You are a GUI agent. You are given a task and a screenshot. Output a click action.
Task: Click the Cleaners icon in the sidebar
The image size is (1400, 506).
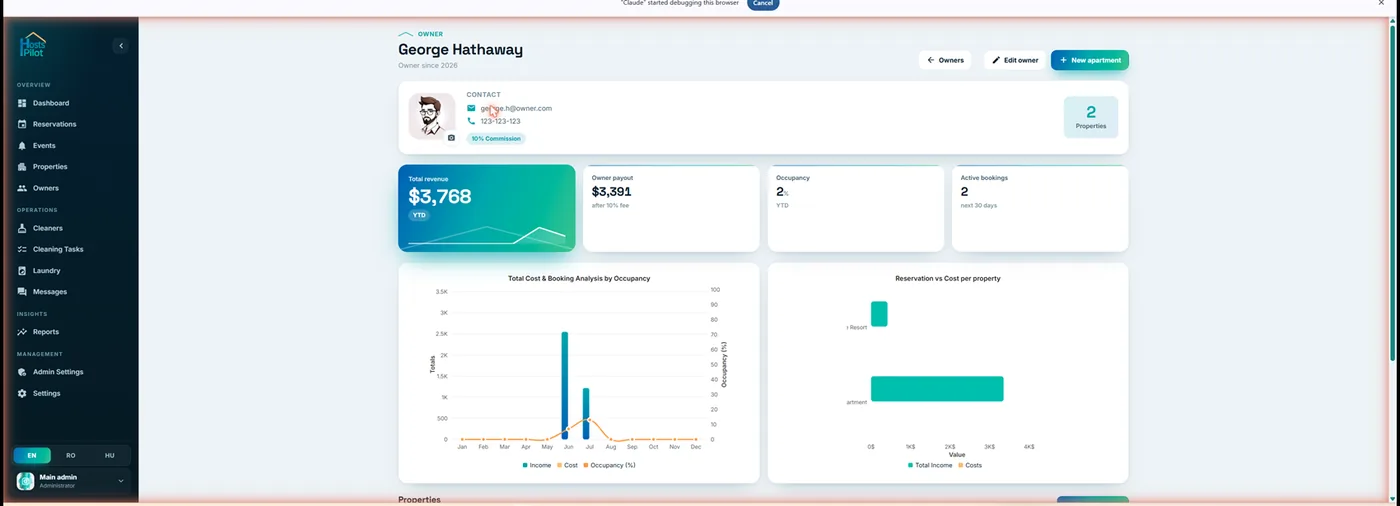click(x=22, y=228)
